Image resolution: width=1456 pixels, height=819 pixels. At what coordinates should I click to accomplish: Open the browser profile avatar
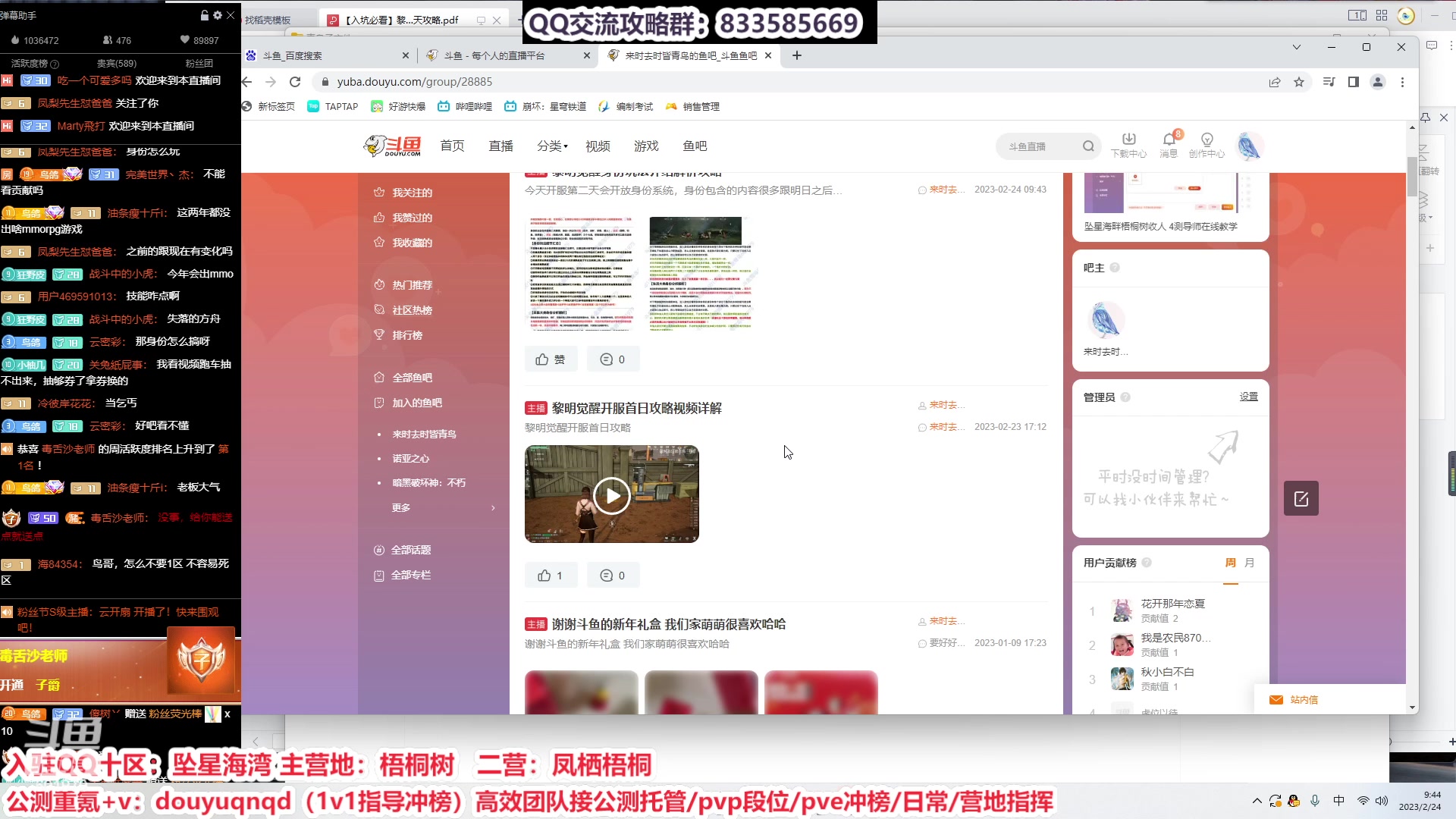(x=1378, y=82)
